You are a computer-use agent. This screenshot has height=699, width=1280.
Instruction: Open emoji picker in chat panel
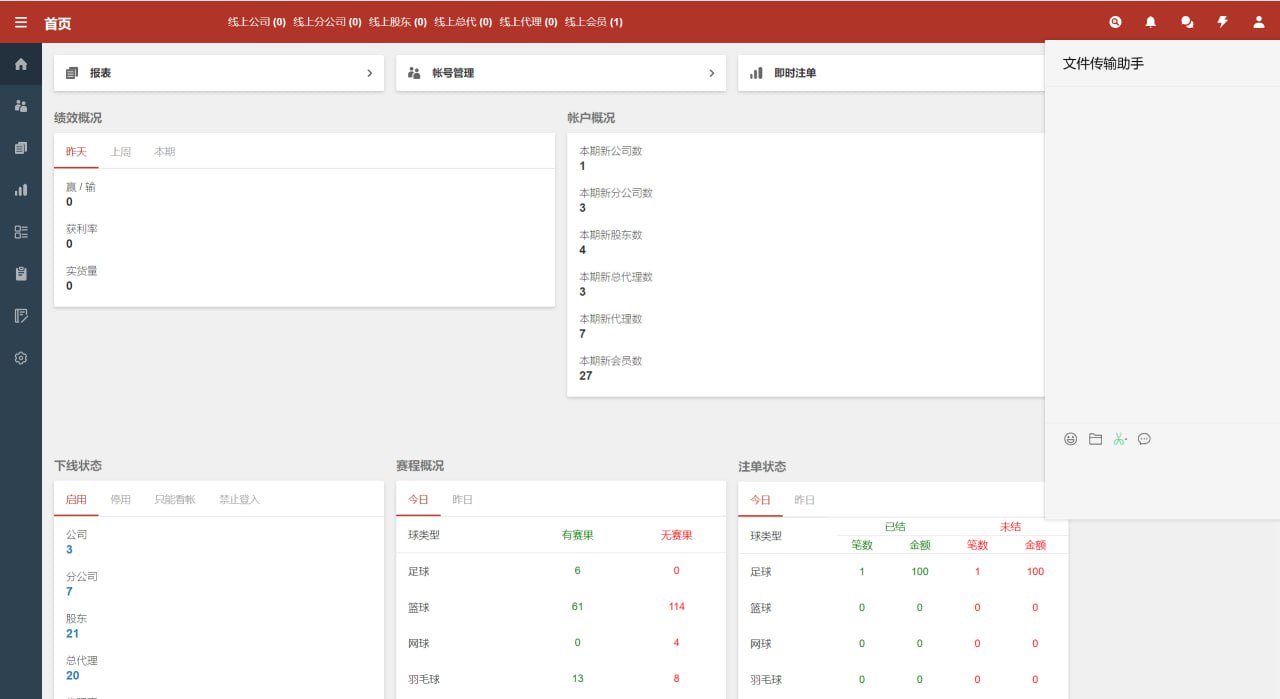1070,439
